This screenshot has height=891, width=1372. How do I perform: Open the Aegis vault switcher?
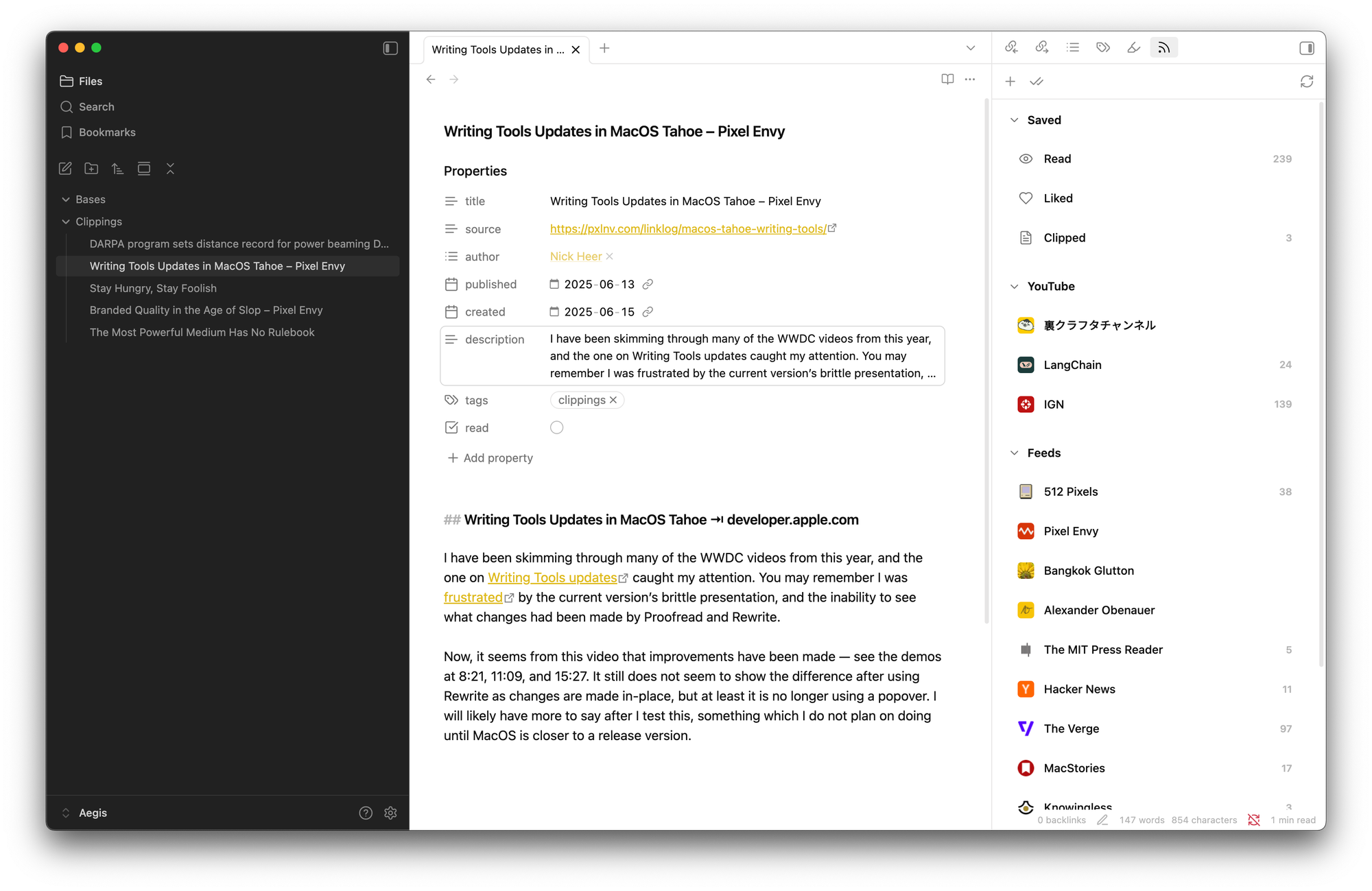pyautogui.click(x=85, y=813)
